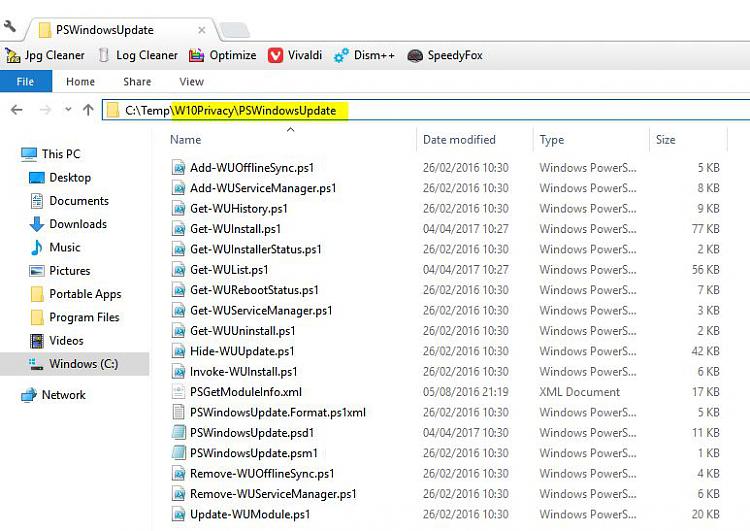This screenshot has width=750, height=531.
Task: Click the address bar path field
Action: pos(426,111)
